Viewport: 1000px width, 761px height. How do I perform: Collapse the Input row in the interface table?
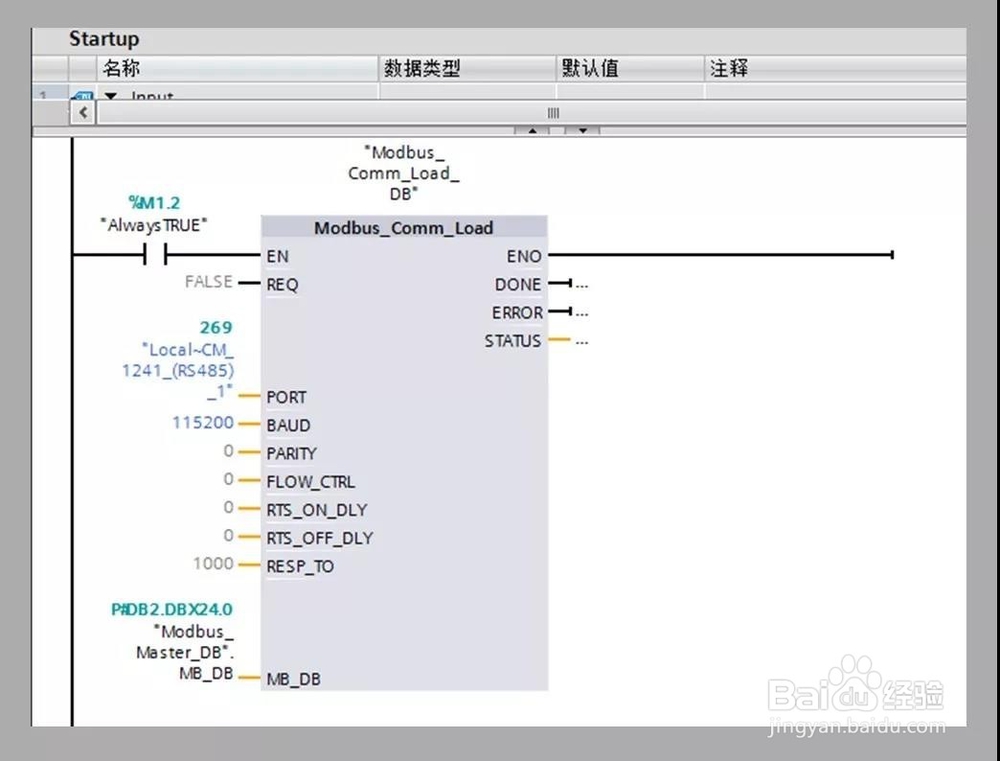point(109,96)
